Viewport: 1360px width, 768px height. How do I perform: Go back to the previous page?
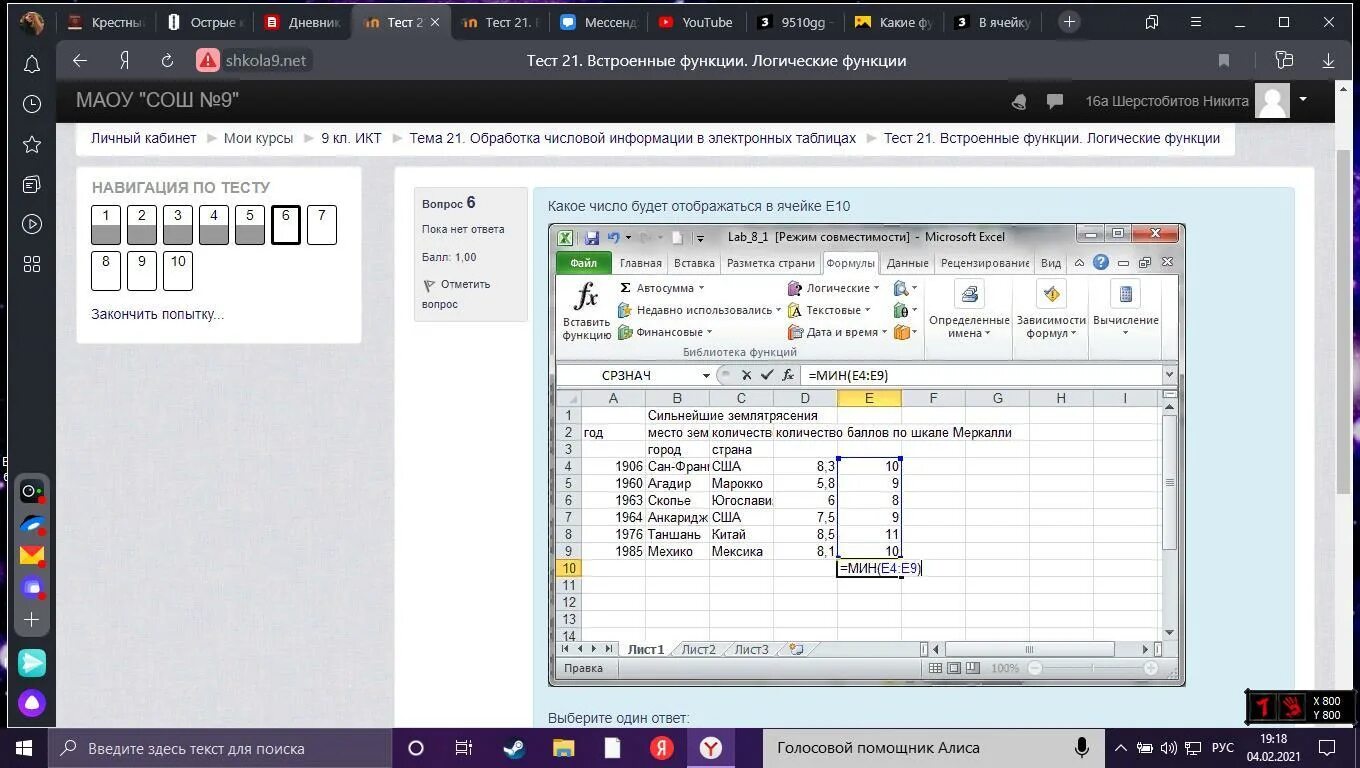click(80, 61)
